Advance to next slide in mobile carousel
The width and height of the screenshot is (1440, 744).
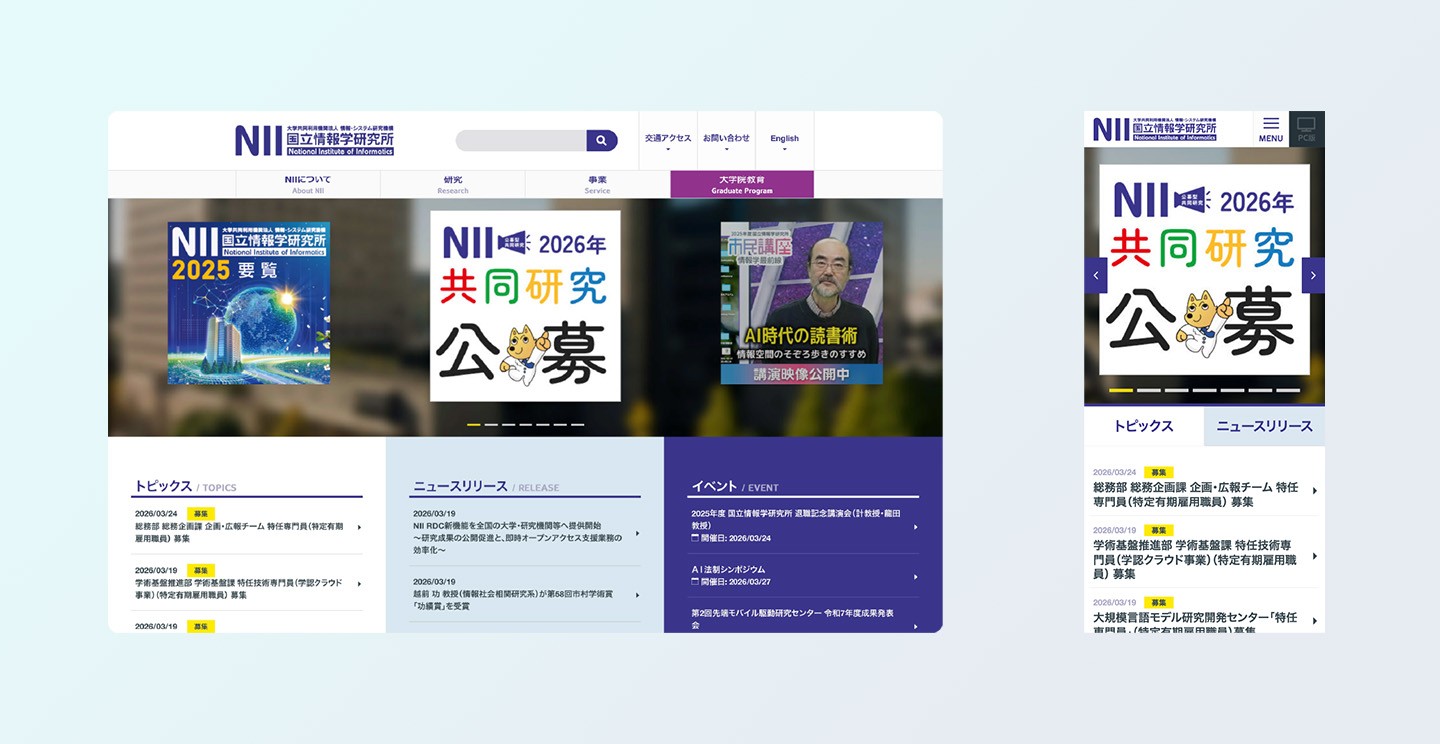(1313, 275)
